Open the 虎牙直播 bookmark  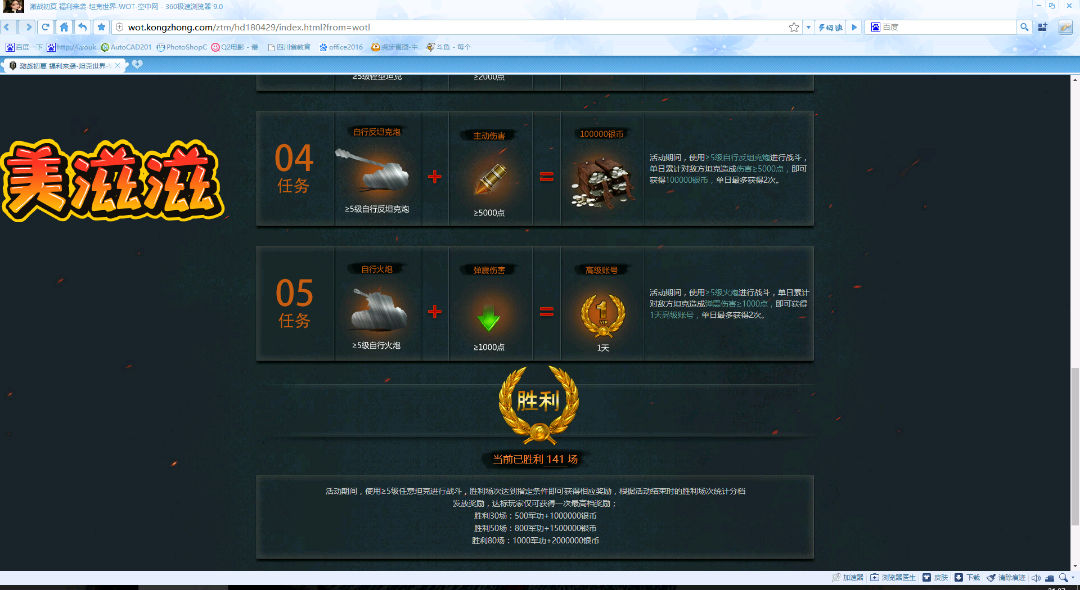pos(395,47)
